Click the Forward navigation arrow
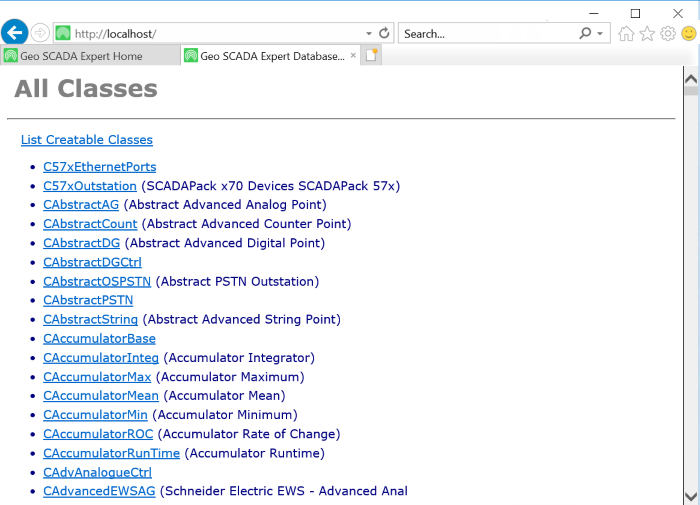The image size is (700, 505). (x=40, y=33)
